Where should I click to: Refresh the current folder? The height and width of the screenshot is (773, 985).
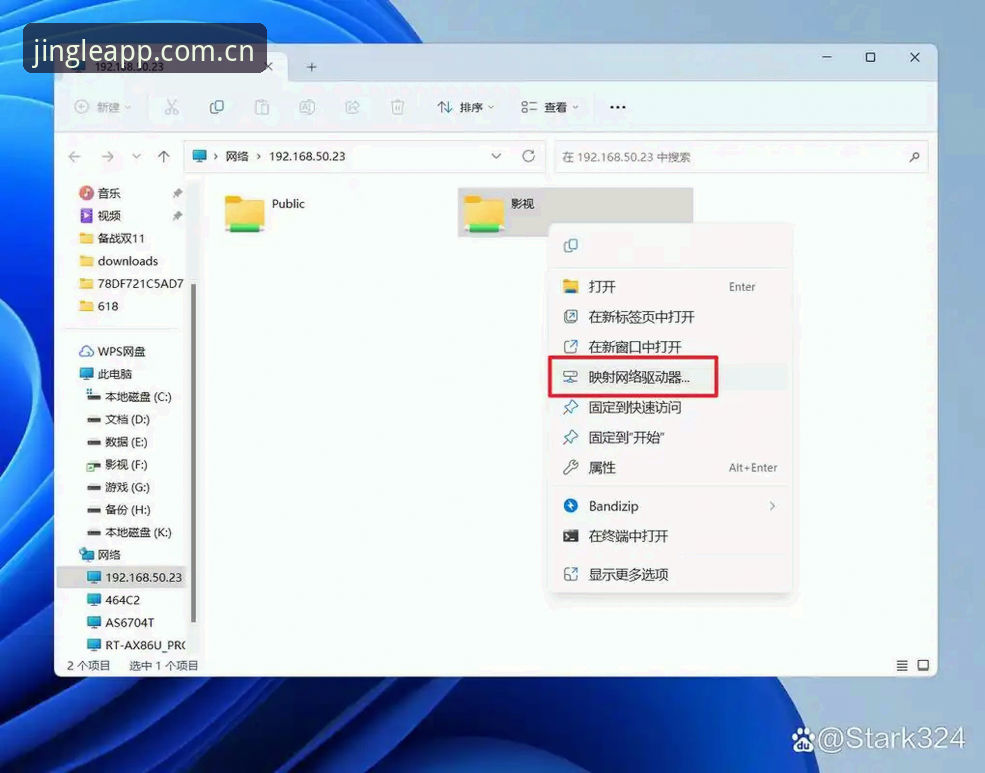(x=528, y=156)
